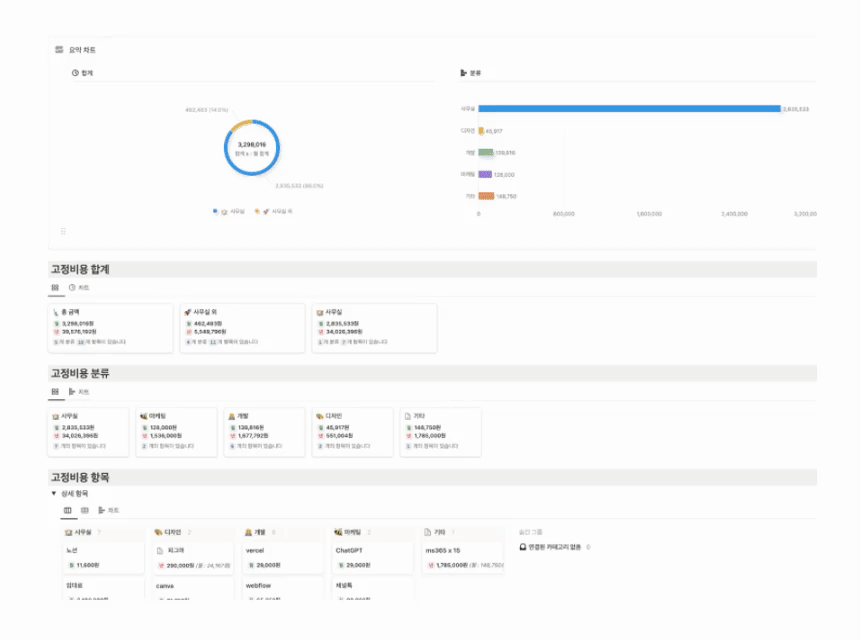The height and width of the screenshot is (640, 860).
Task: Open the 마케팅 category card
Action: pos(176,432)
